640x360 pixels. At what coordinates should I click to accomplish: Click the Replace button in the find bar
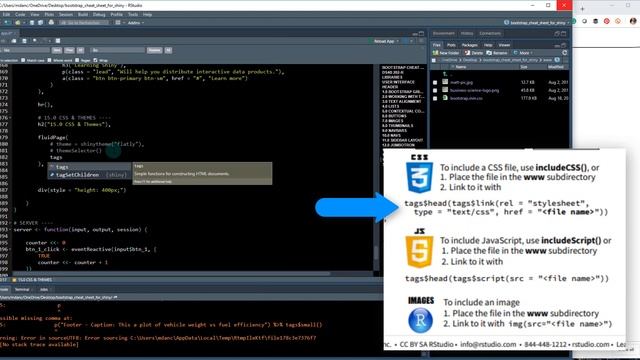click(154, 50)
